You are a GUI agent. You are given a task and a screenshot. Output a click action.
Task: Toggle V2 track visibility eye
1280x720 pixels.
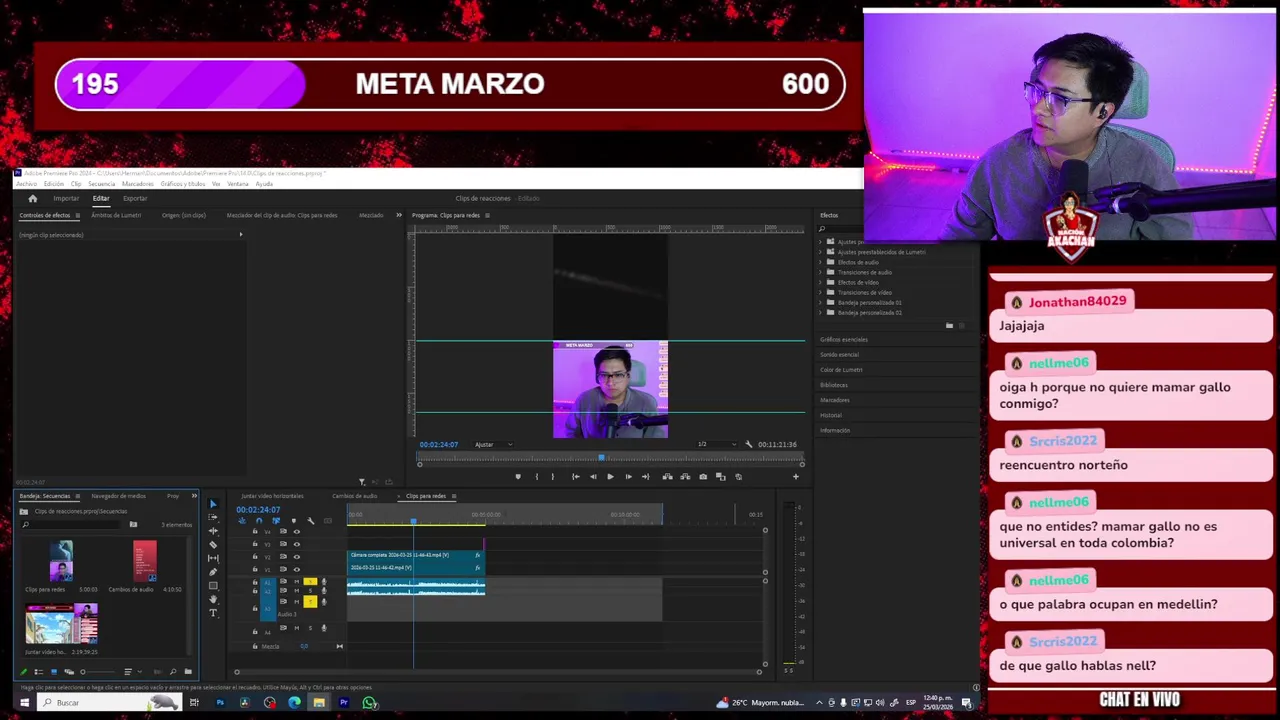[x=297, y=557]
